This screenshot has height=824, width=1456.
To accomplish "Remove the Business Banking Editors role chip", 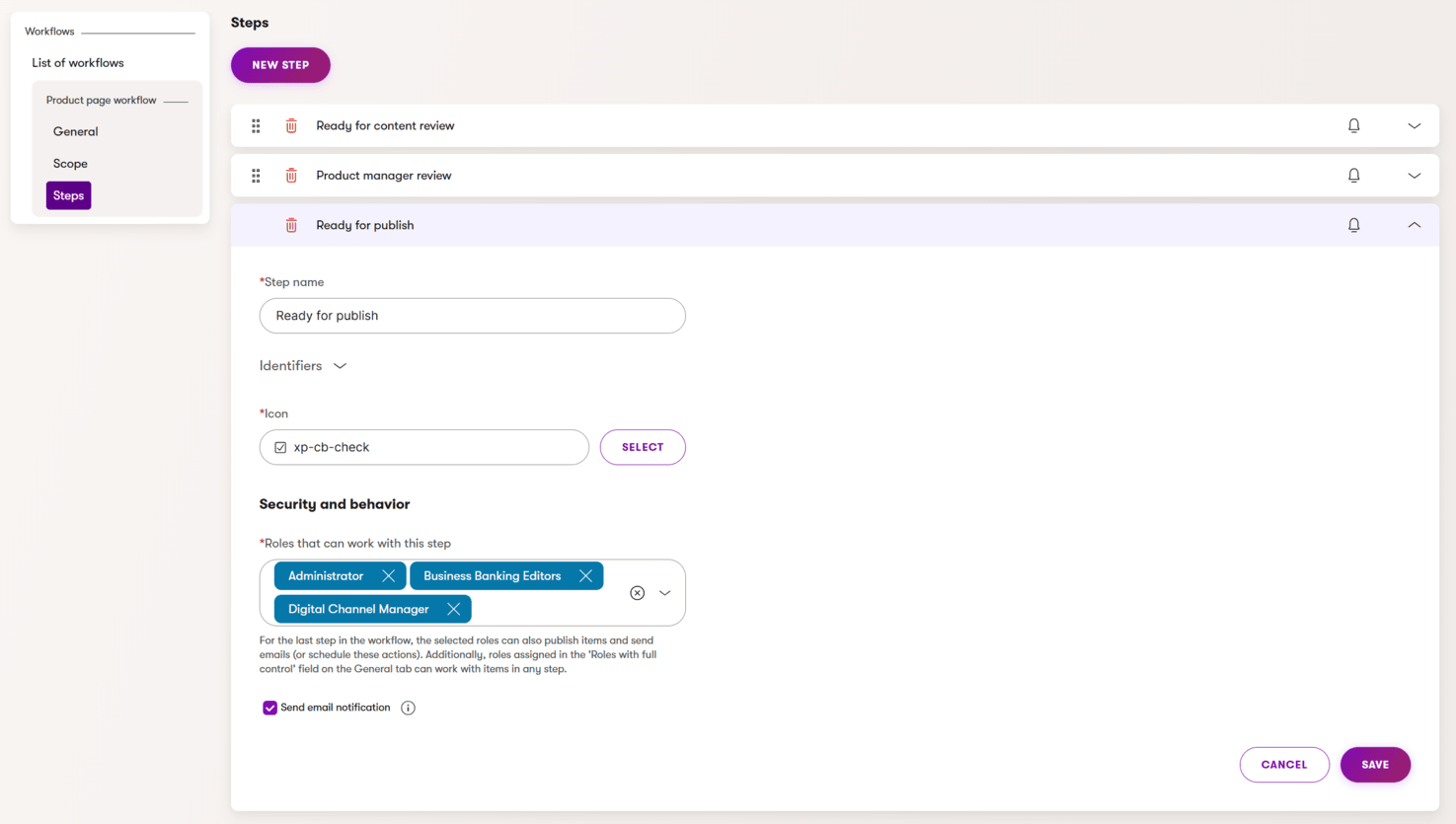I will tap(586, 575).
